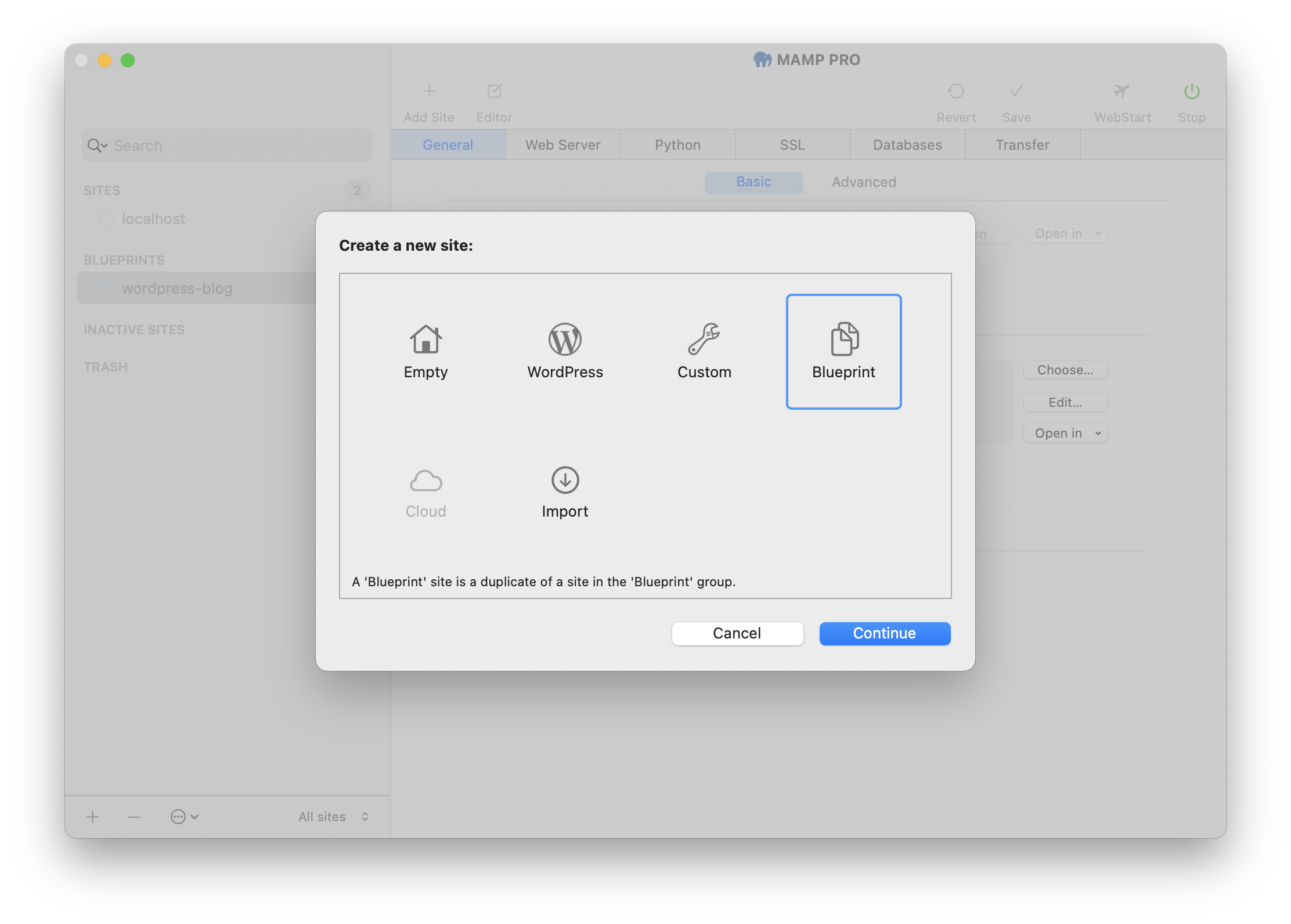Click the Edit... button

coord(1065,402)
